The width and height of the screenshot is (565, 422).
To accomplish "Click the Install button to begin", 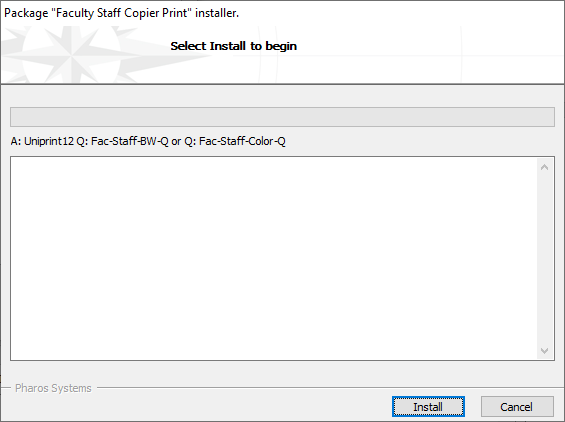I will (x=428, y=407).
